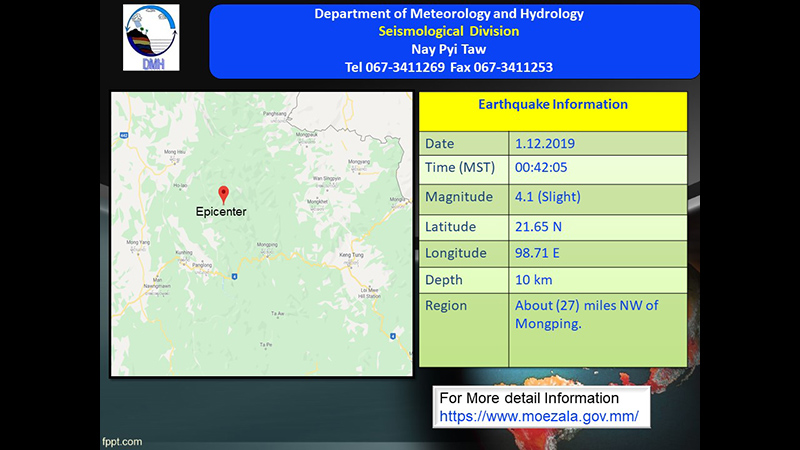This screenshot has height=450, width=800.
Task: Click Panghsang town on the map
Action: pyautogui.click(x=274, y=116)
